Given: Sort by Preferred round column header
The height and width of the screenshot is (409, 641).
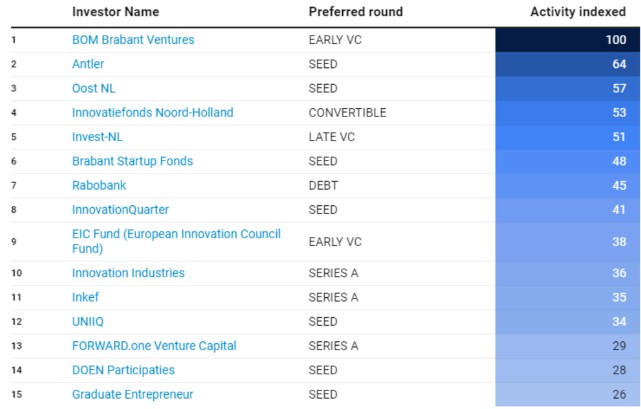Looking at the screenshot, I should tap(356, 12).
